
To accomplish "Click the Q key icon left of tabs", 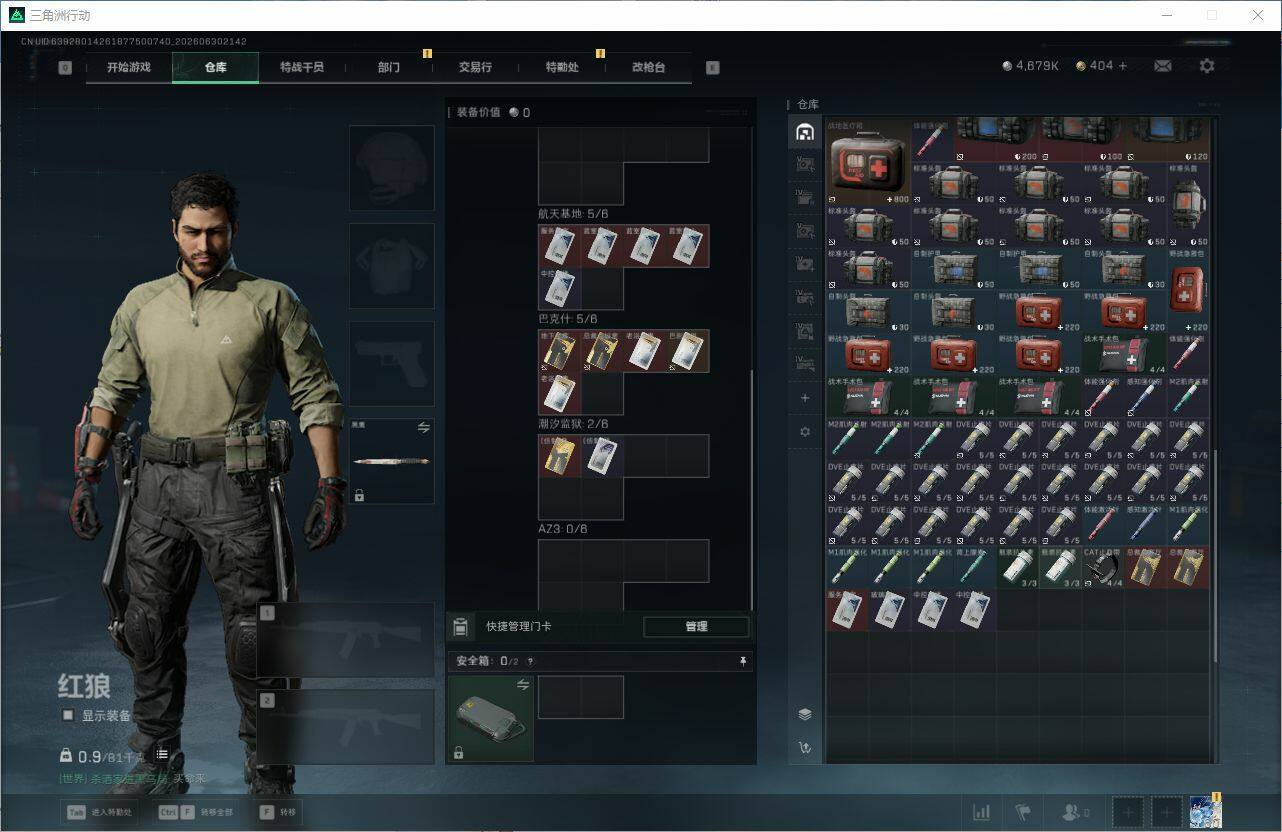I will coord(65,68).
